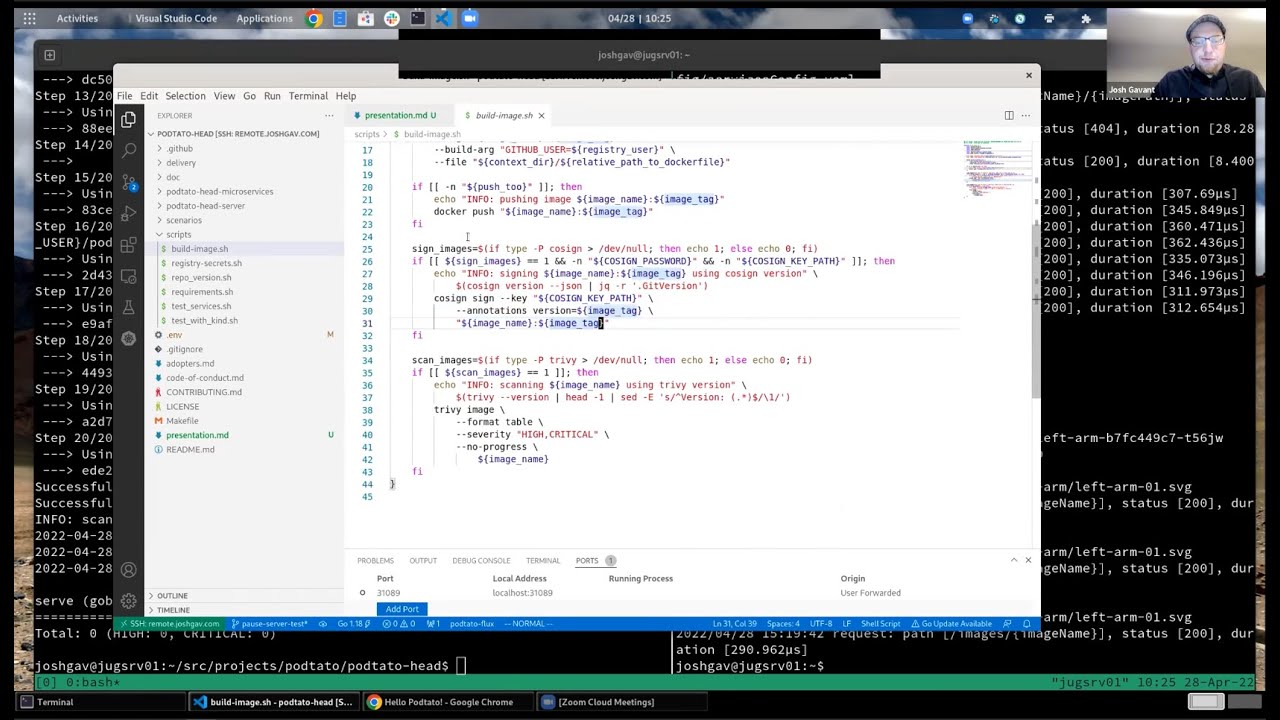Click the forwarded ports status indicator

coord(433,624)
